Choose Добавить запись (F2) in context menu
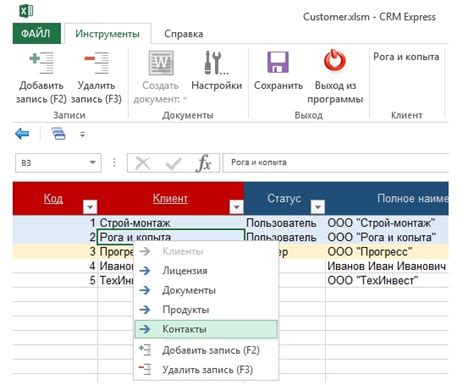The height and width of the screenshot is (385, 474). coord(206,350)
